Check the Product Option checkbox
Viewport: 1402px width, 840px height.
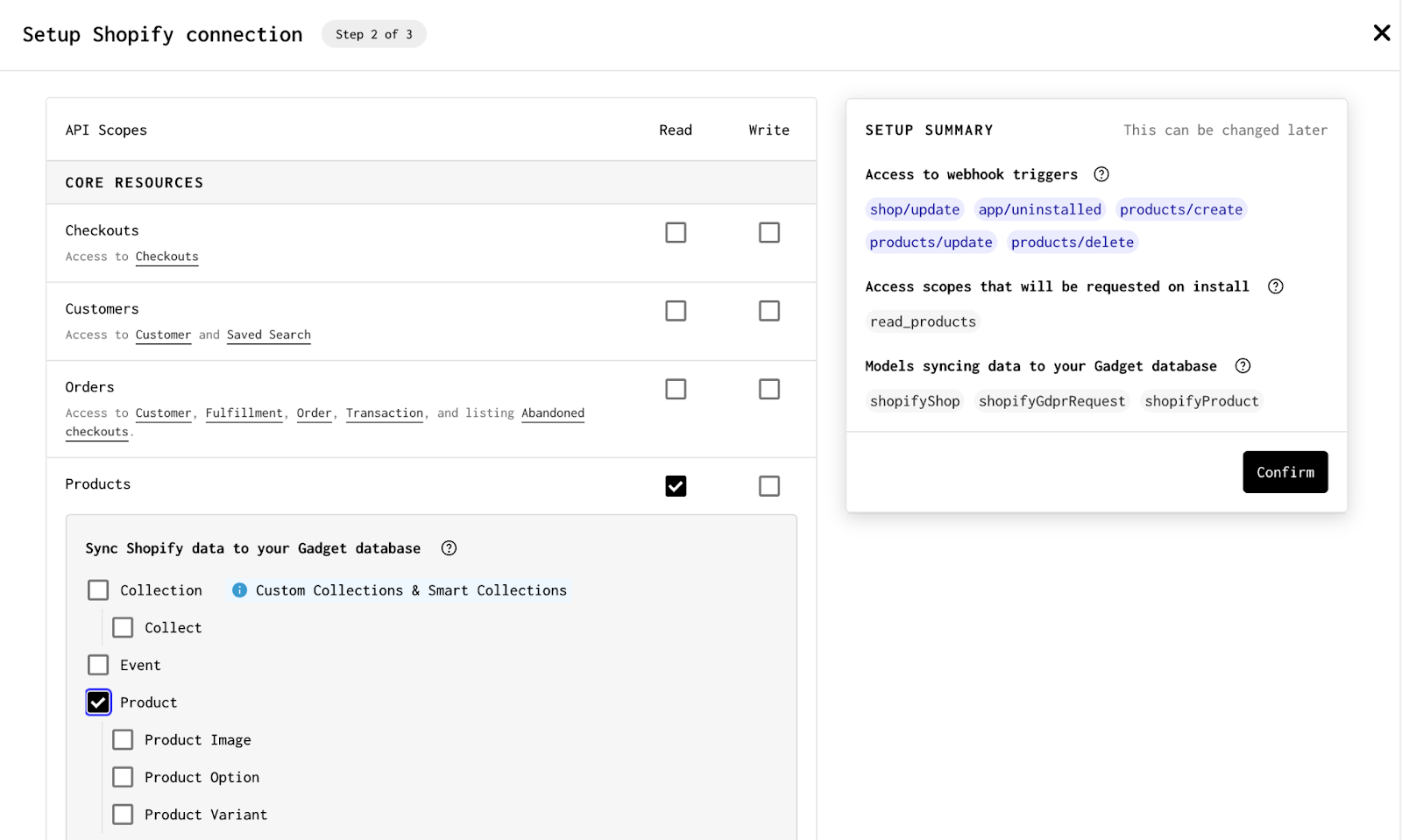click(x=123, y=778)
